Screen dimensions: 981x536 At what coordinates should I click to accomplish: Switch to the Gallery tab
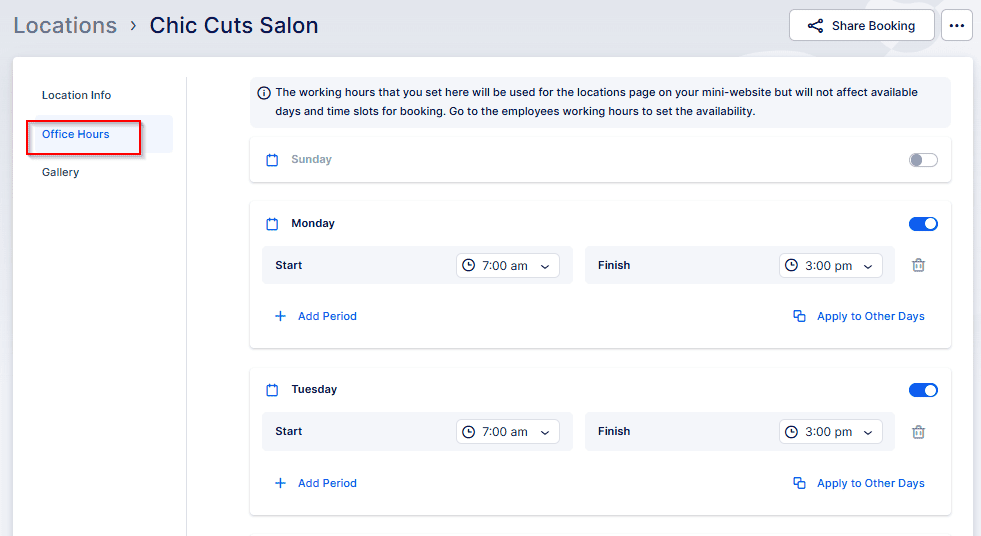(60, 172)
